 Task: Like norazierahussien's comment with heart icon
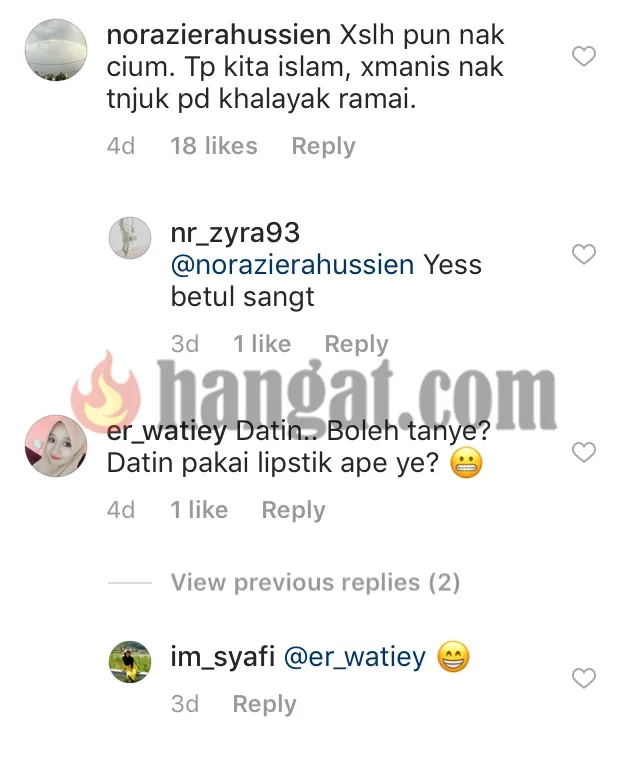coord(584,56)
